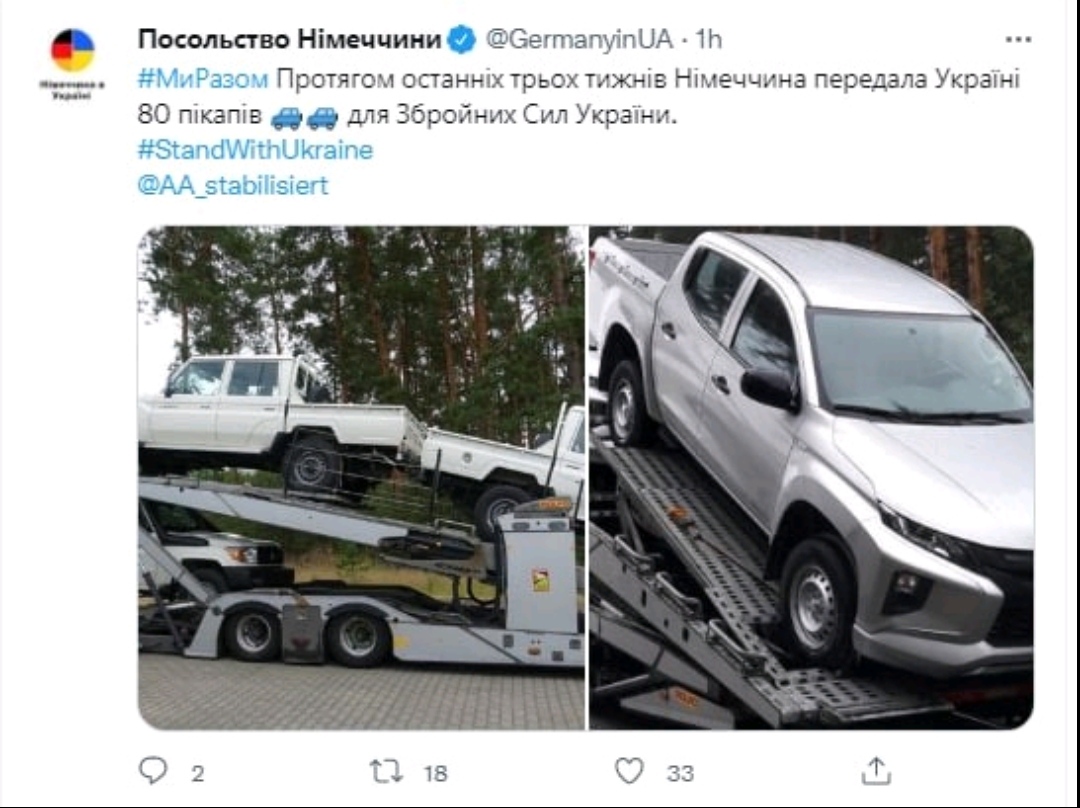Open the white pickups on trailer photo

pos(361,477)
